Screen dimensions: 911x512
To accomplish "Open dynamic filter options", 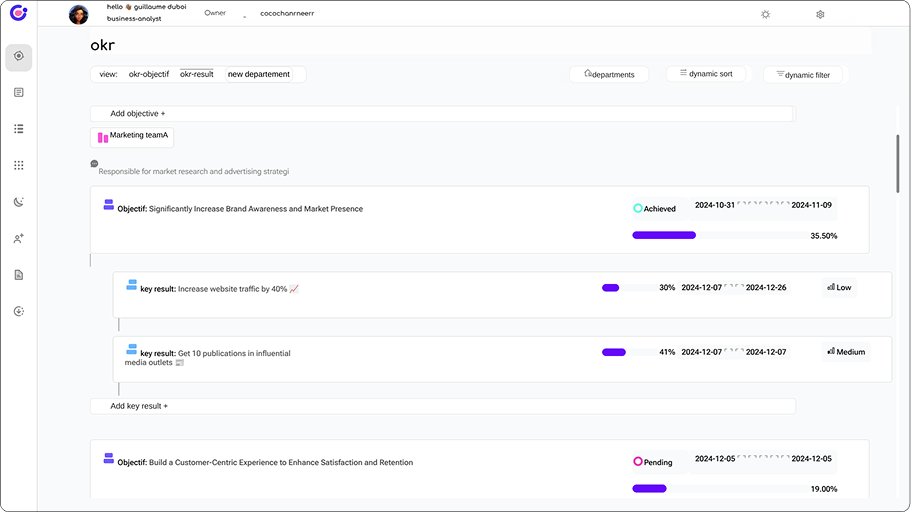I will pyautogui.click(x=803, y=75).
